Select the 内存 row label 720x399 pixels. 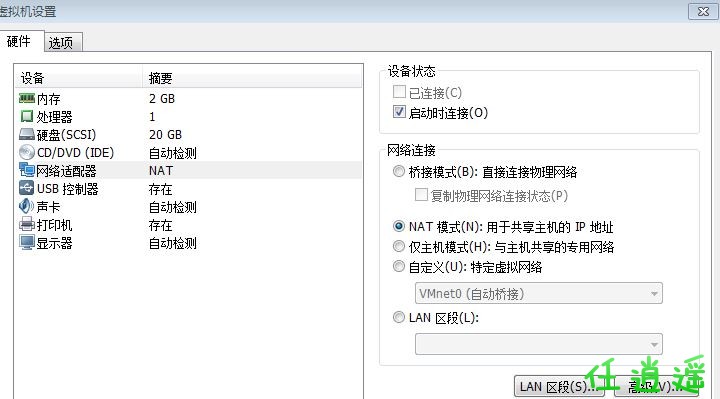[x=49, y=99]
